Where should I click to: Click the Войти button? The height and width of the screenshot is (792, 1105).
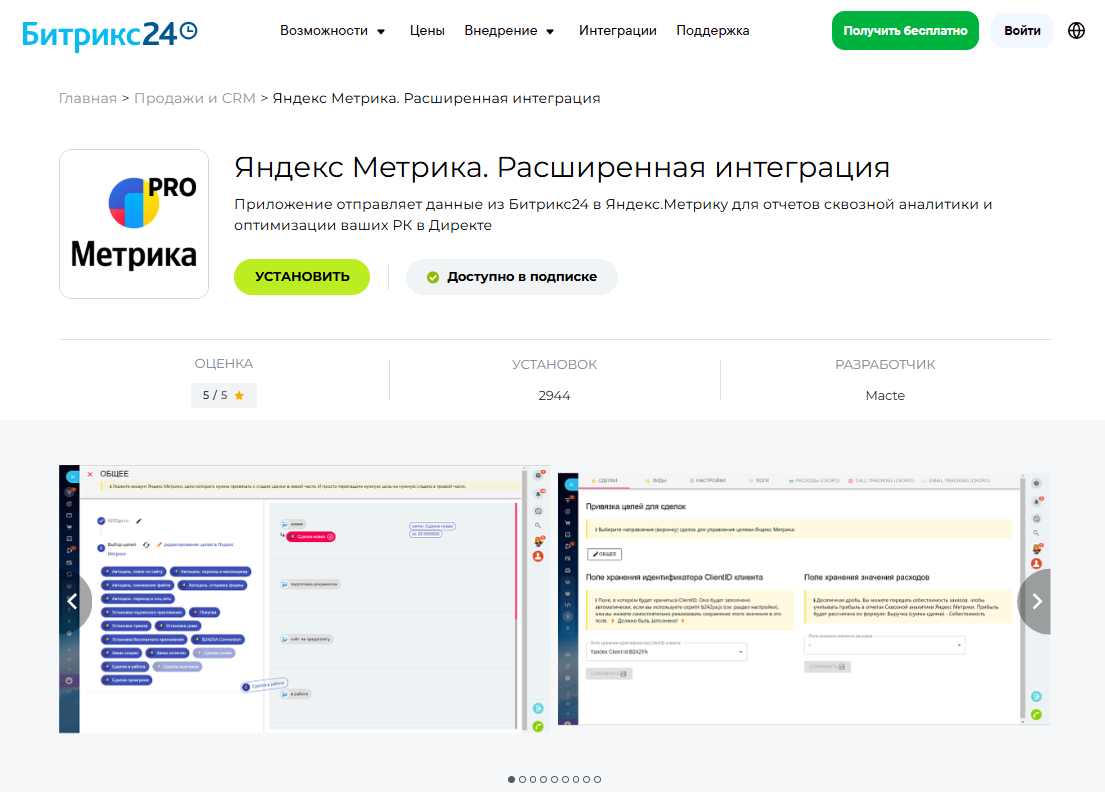[1022, 30]
